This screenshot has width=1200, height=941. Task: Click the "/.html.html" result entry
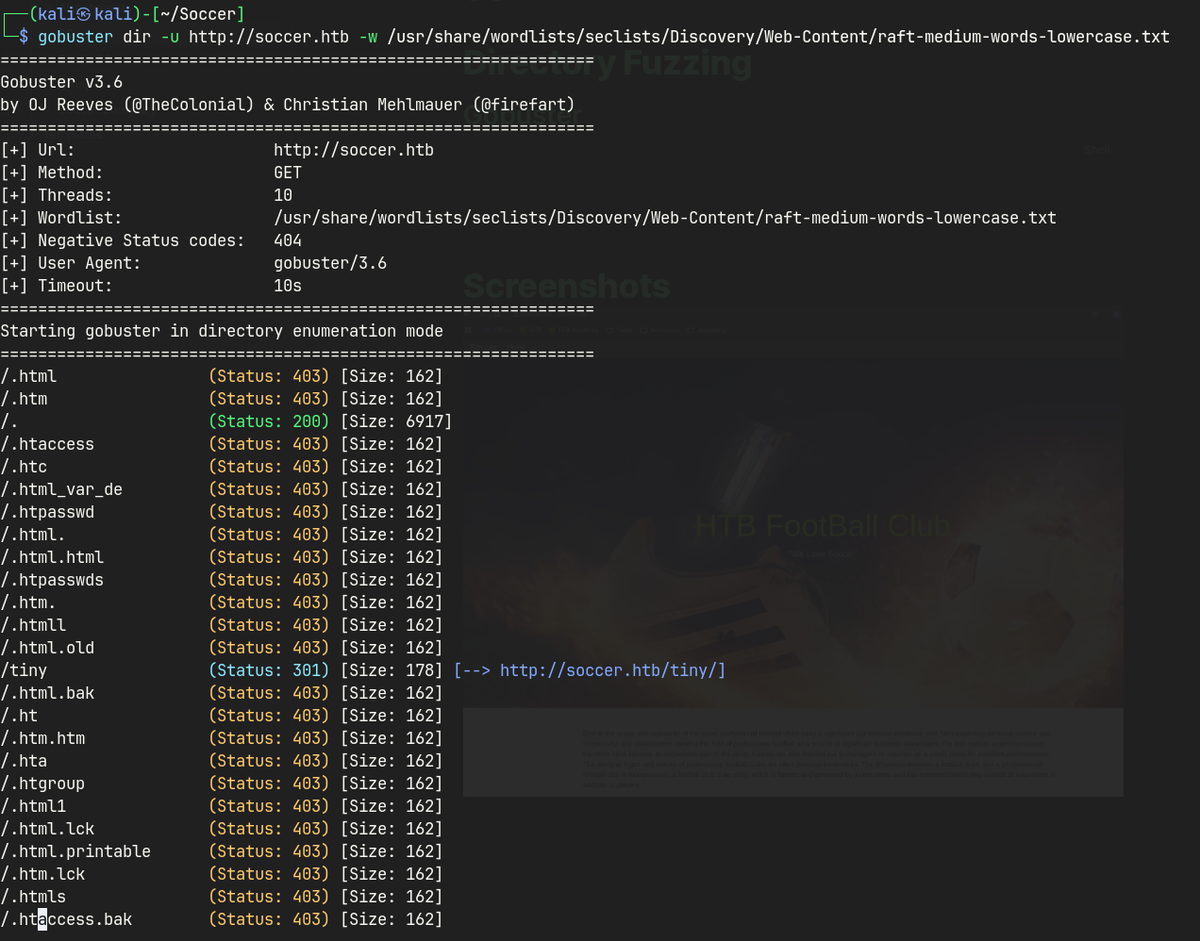[x=52, y=557]
